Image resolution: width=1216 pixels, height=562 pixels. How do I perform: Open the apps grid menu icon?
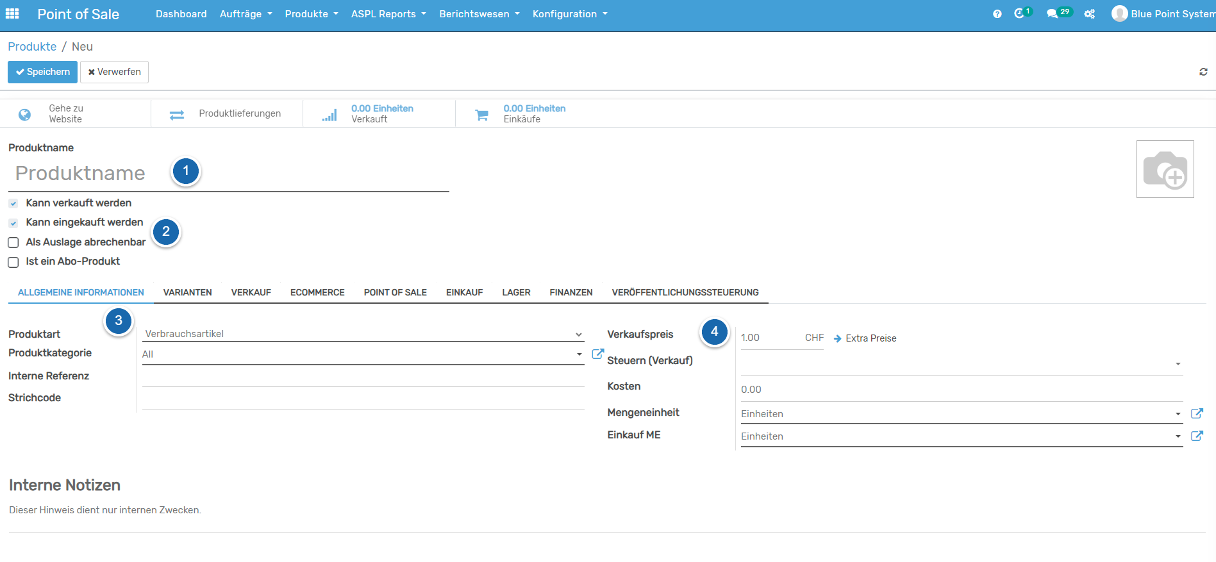[12, 14]
